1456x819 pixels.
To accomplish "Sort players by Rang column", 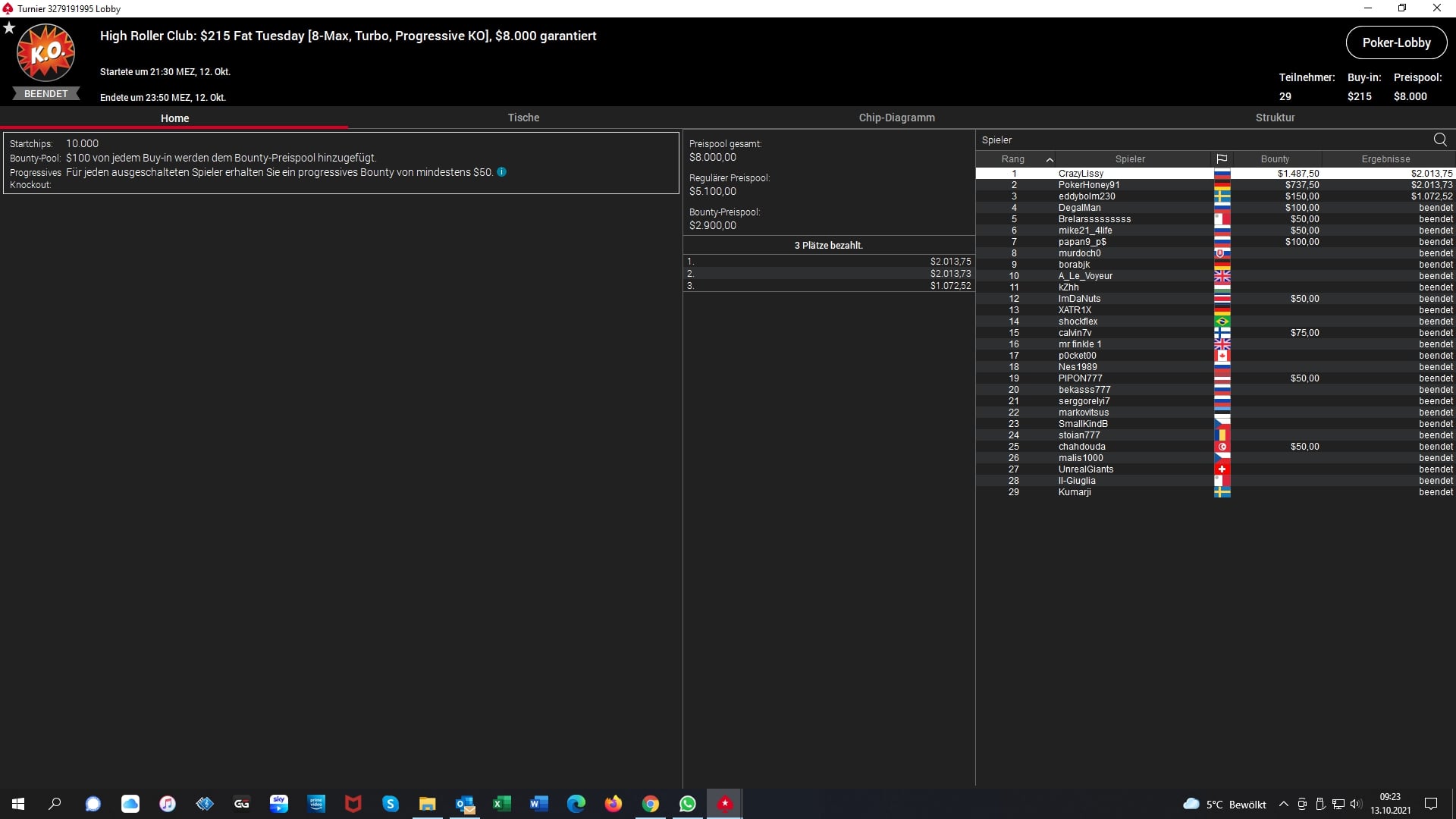I will point(1013,159).
